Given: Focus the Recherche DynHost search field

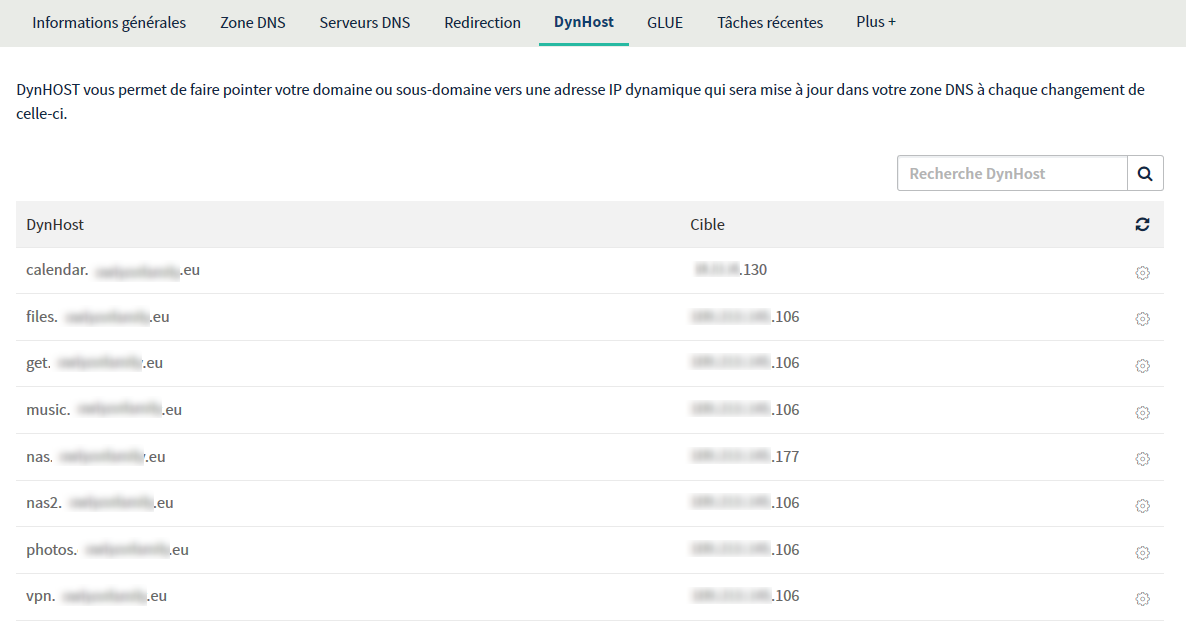Looking at the screenshot, I should click(x=1012, y=173).
